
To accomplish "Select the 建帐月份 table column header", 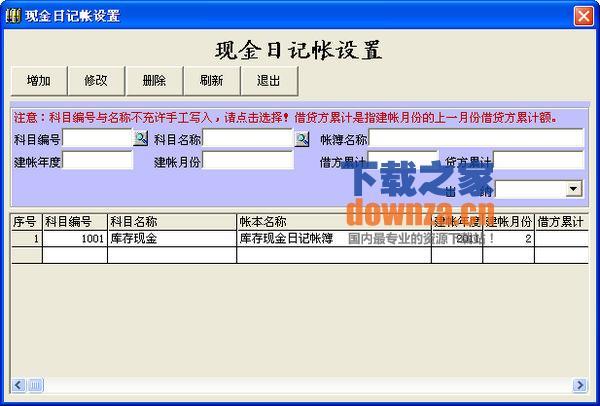I will pyautogui.click(x=509, y=222).
